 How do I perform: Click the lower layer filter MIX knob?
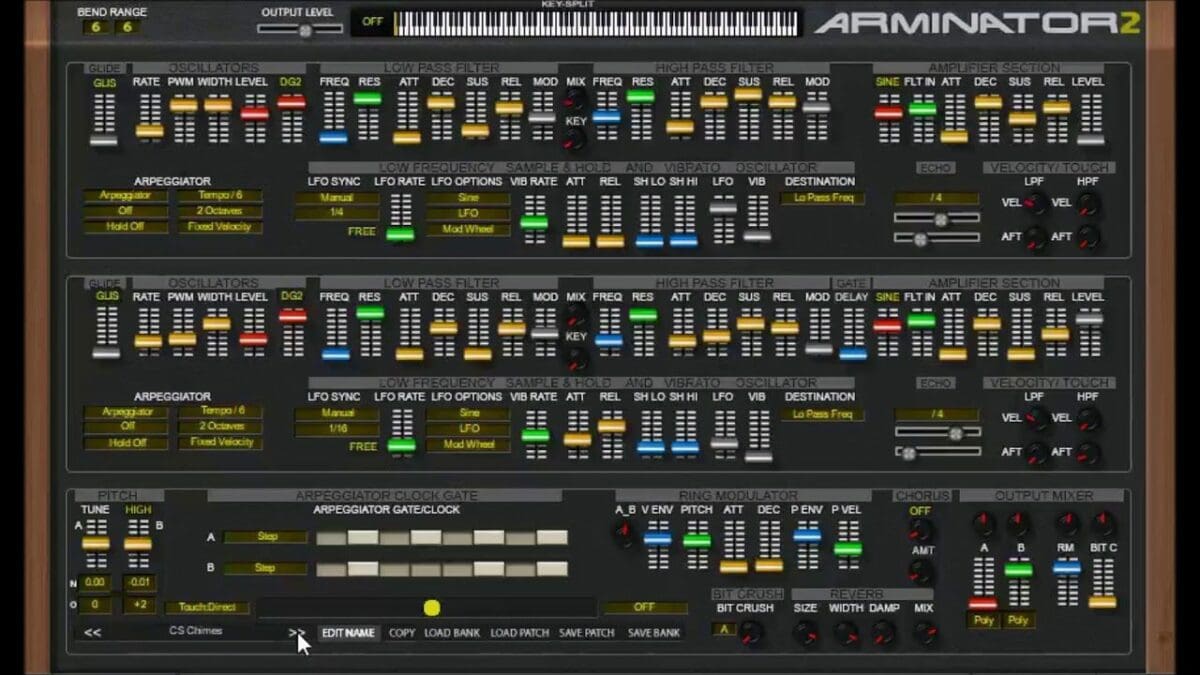pyautogui.click(x=576, y=316)
